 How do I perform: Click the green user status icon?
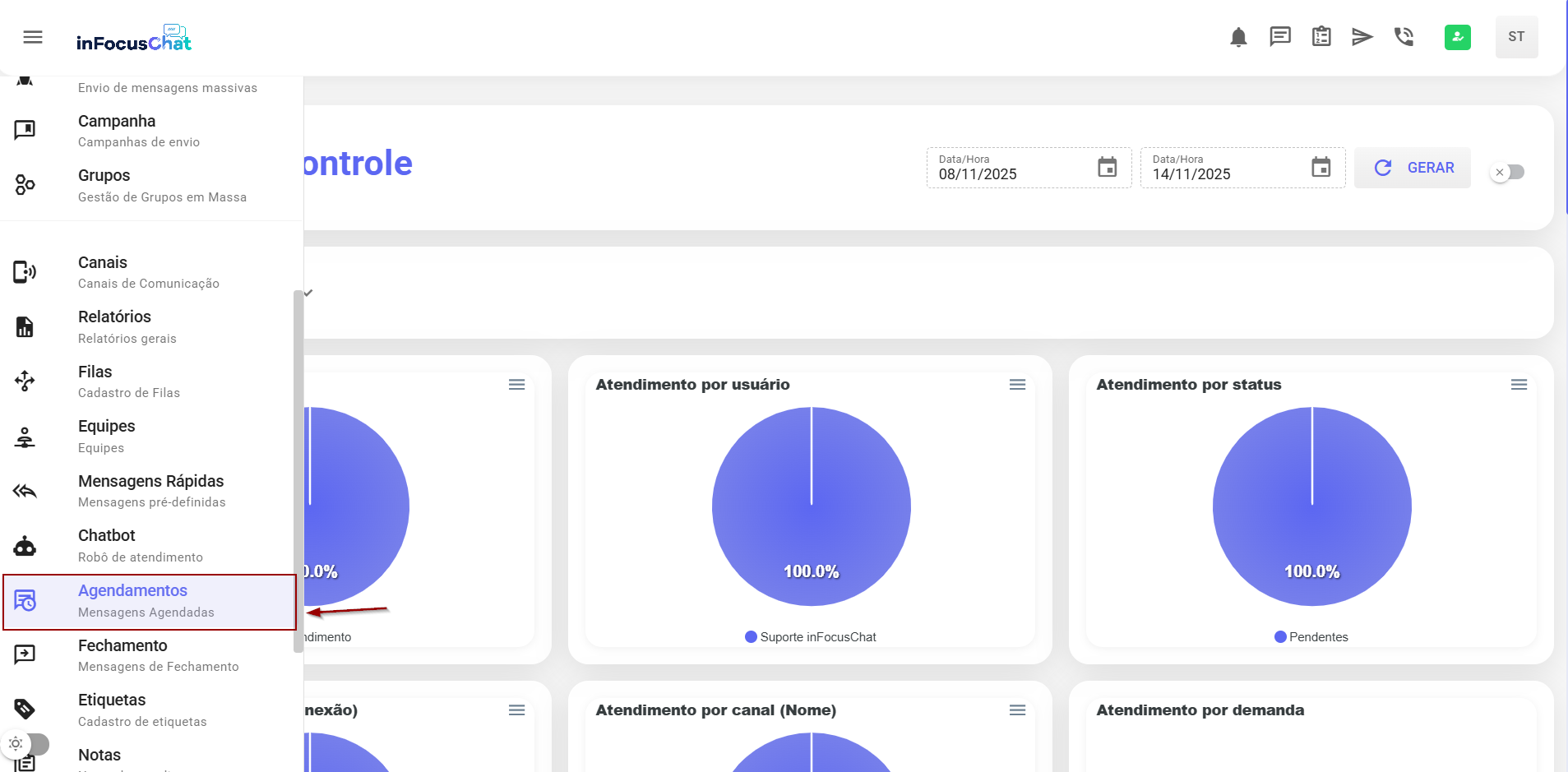1457,37
